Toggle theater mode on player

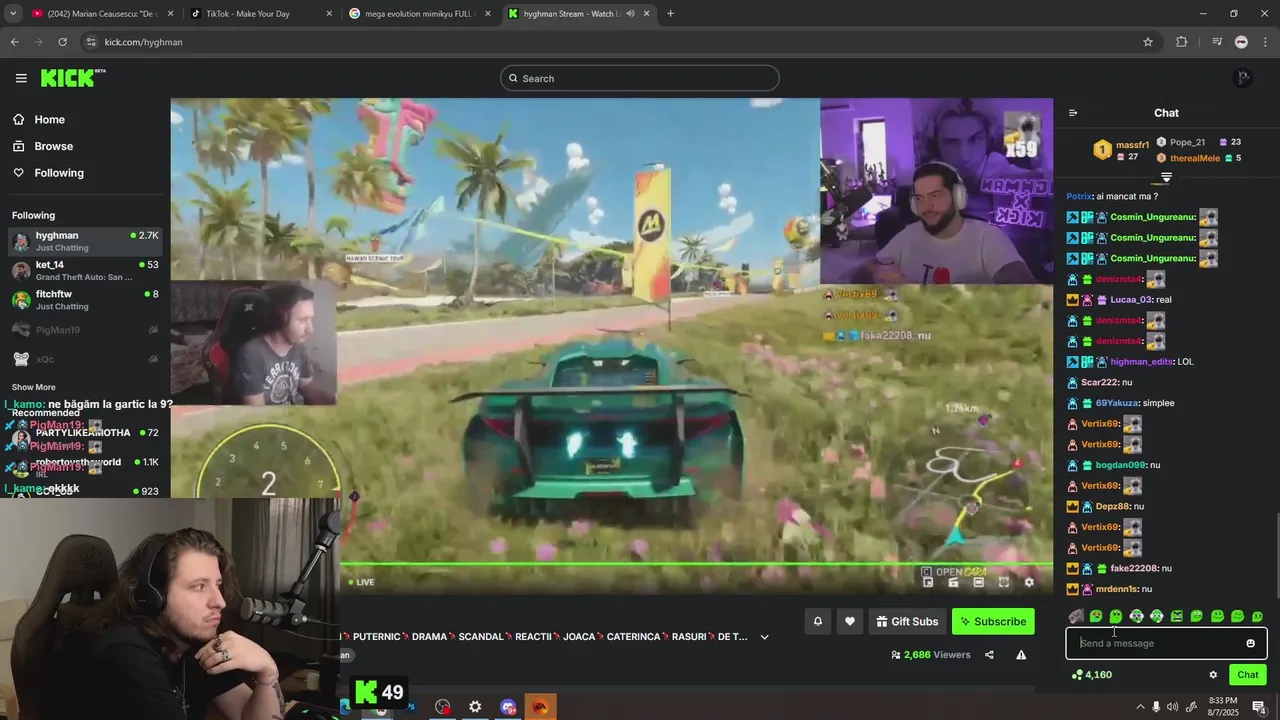point(979,582)
